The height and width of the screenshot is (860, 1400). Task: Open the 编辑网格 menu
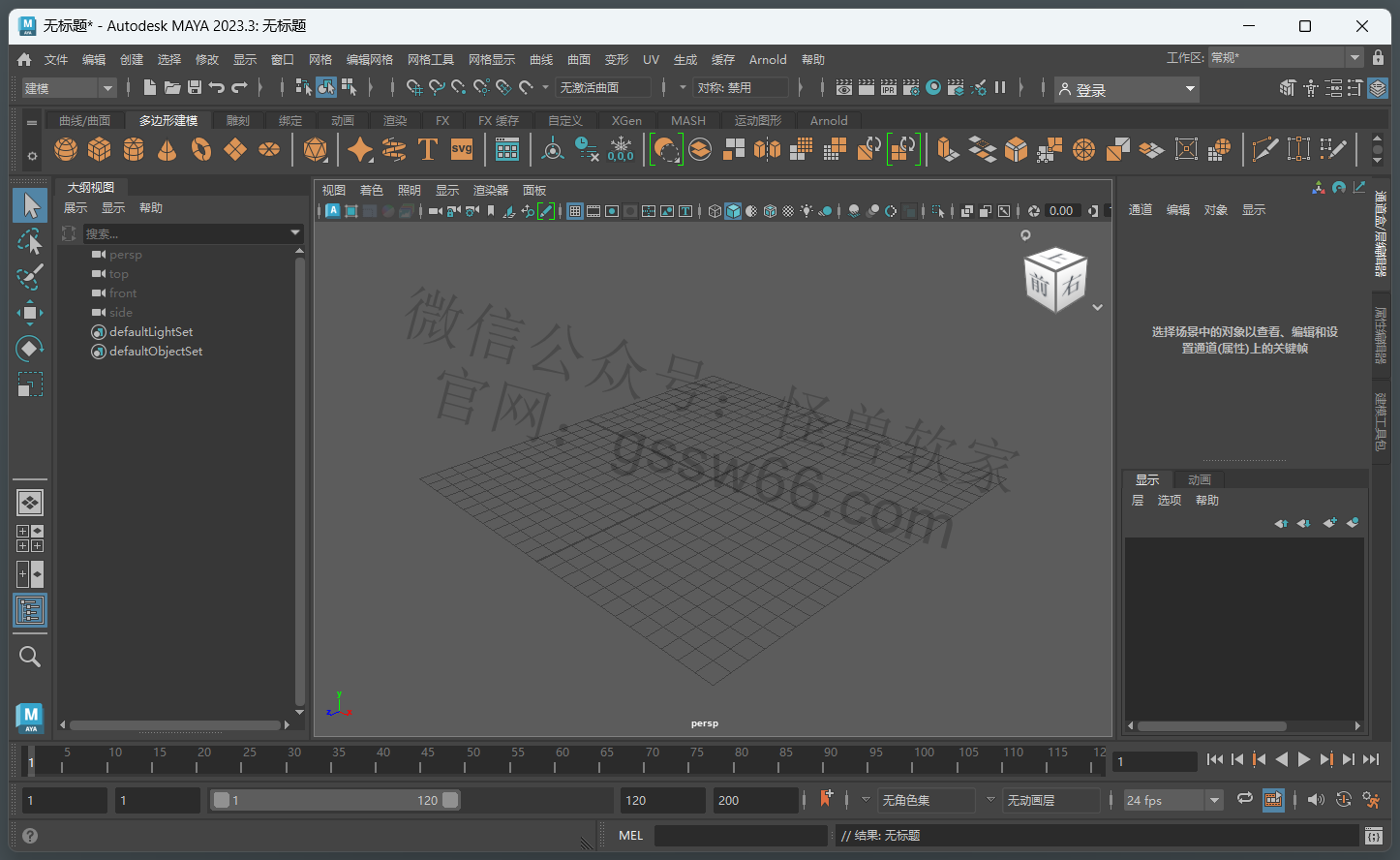[370, 60]
